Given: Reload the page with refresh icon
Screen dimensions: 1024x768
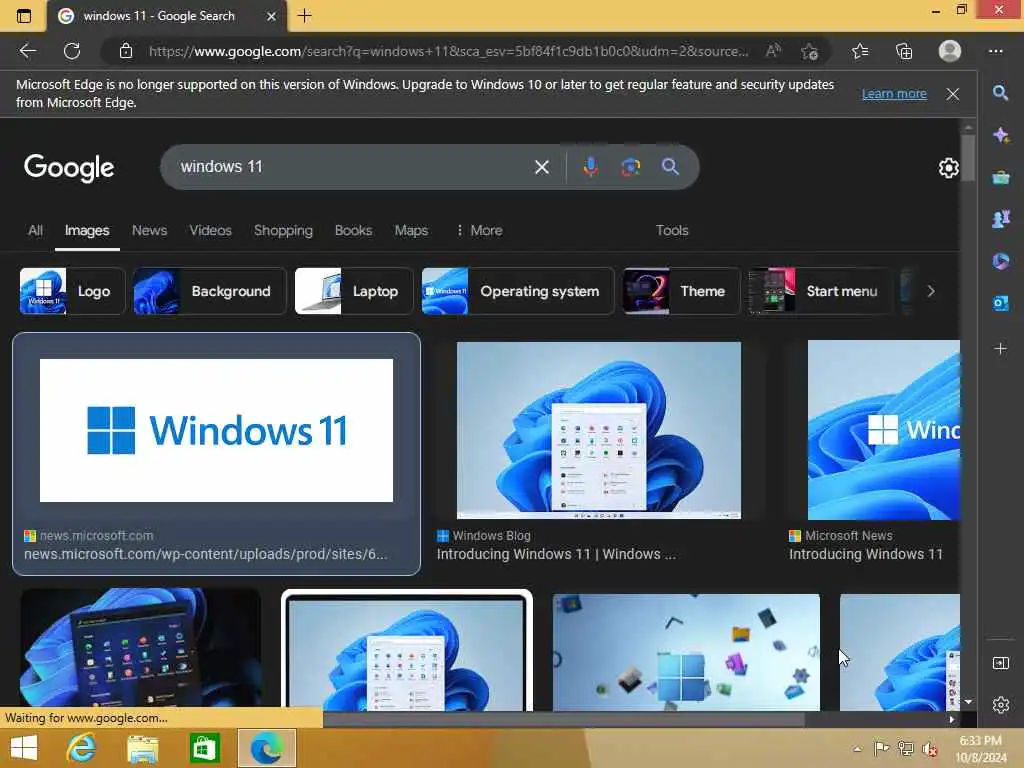Looking at the screenshot, I should (72, 51).
